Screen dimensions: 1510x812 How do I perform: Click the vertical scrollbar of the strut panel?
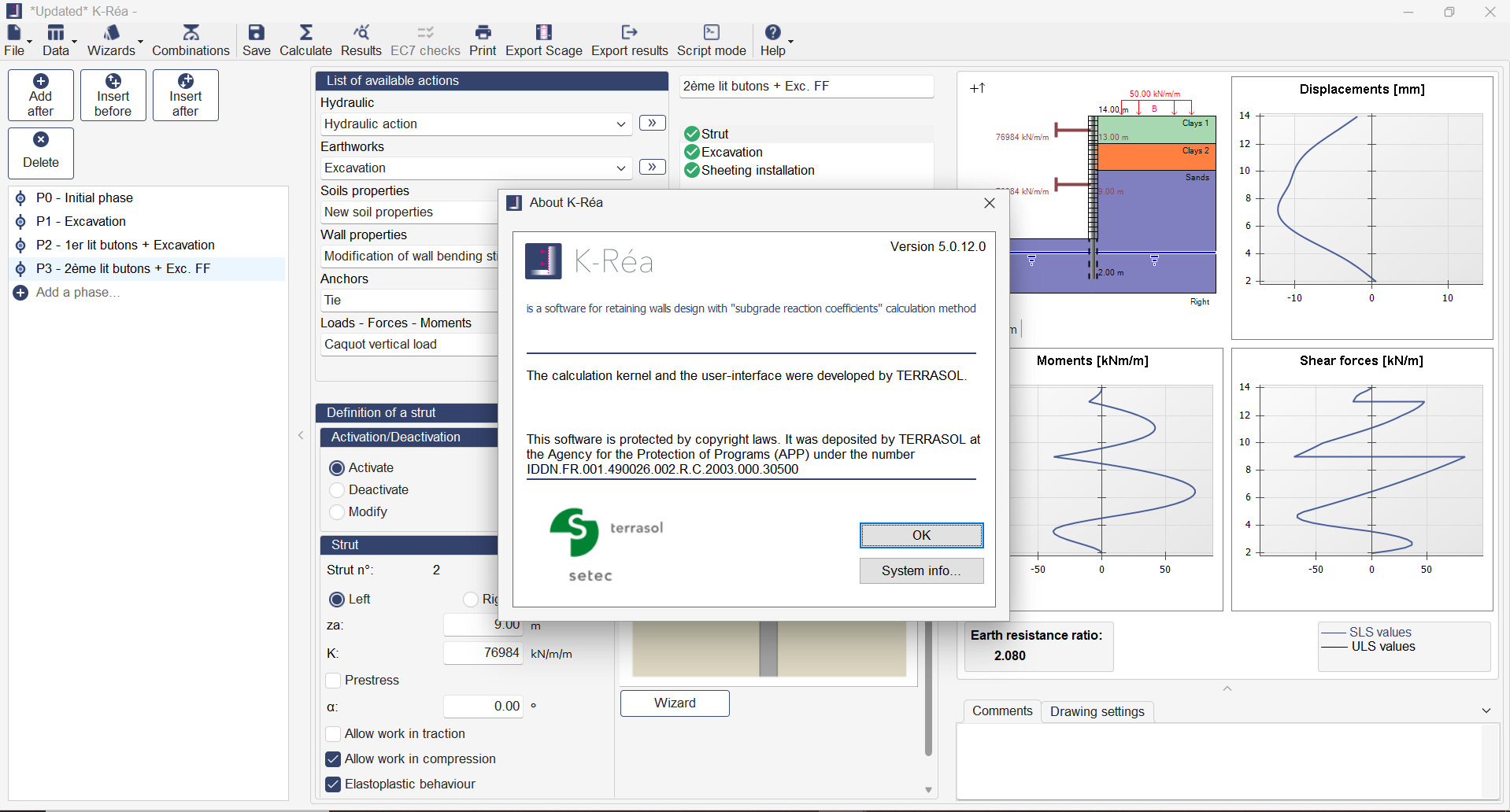[x=928, y=689]
